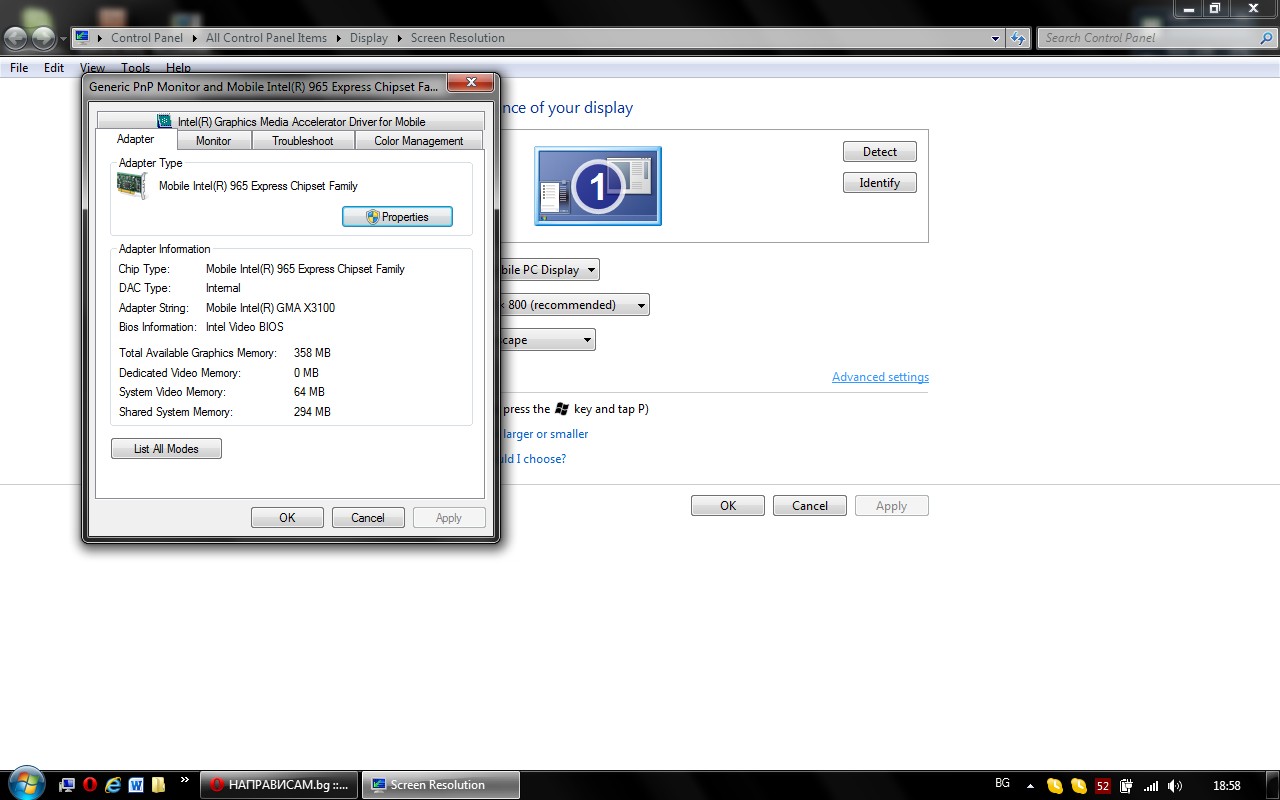Open Intel Graphics Media Accelerator Driver tab
This screenshot has width=1280, height=800.
(x=291, y=121)
